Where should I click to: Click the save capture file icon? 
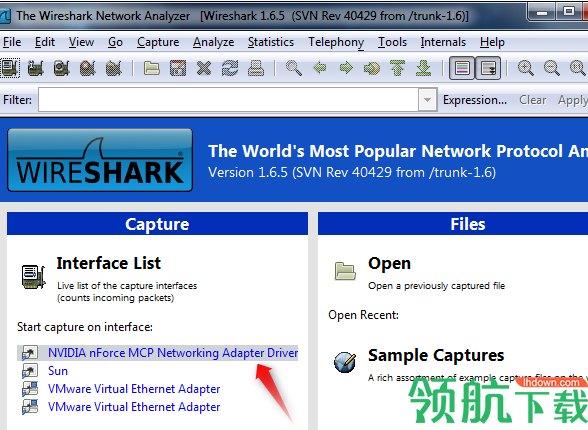[x=178, y=69]
